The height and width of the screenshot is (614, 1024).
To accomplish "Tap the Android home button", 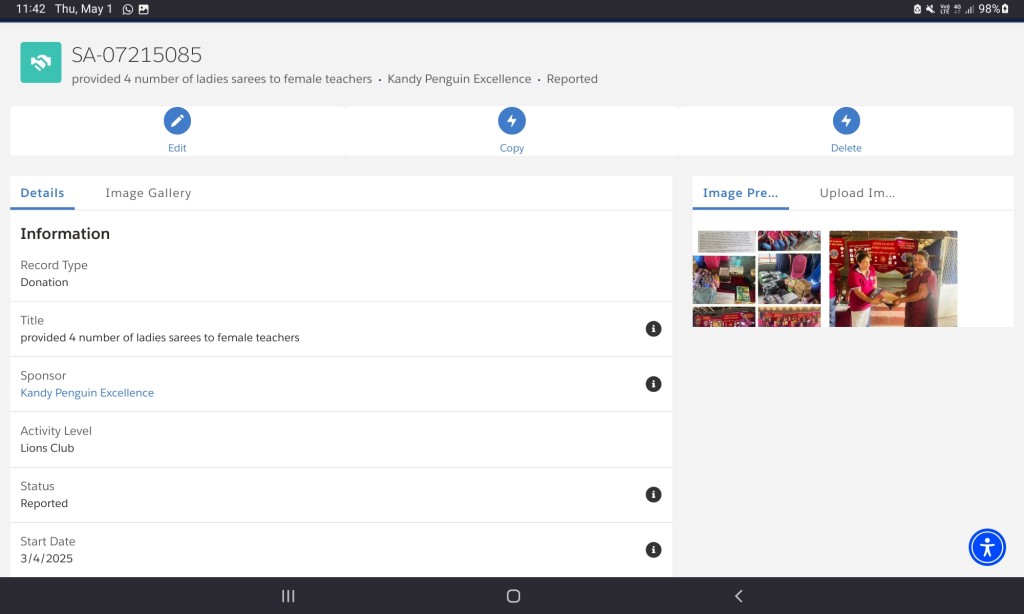I will [x=513, y=596].
